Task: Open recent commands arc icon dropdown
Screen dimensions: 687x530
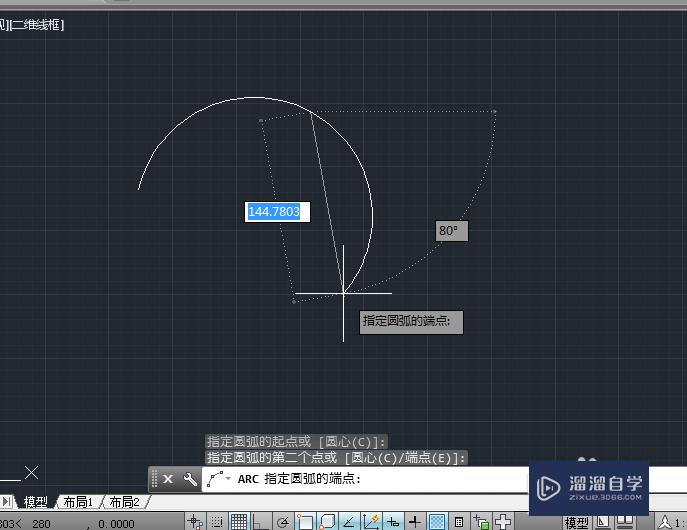Action: click(218, 479)
